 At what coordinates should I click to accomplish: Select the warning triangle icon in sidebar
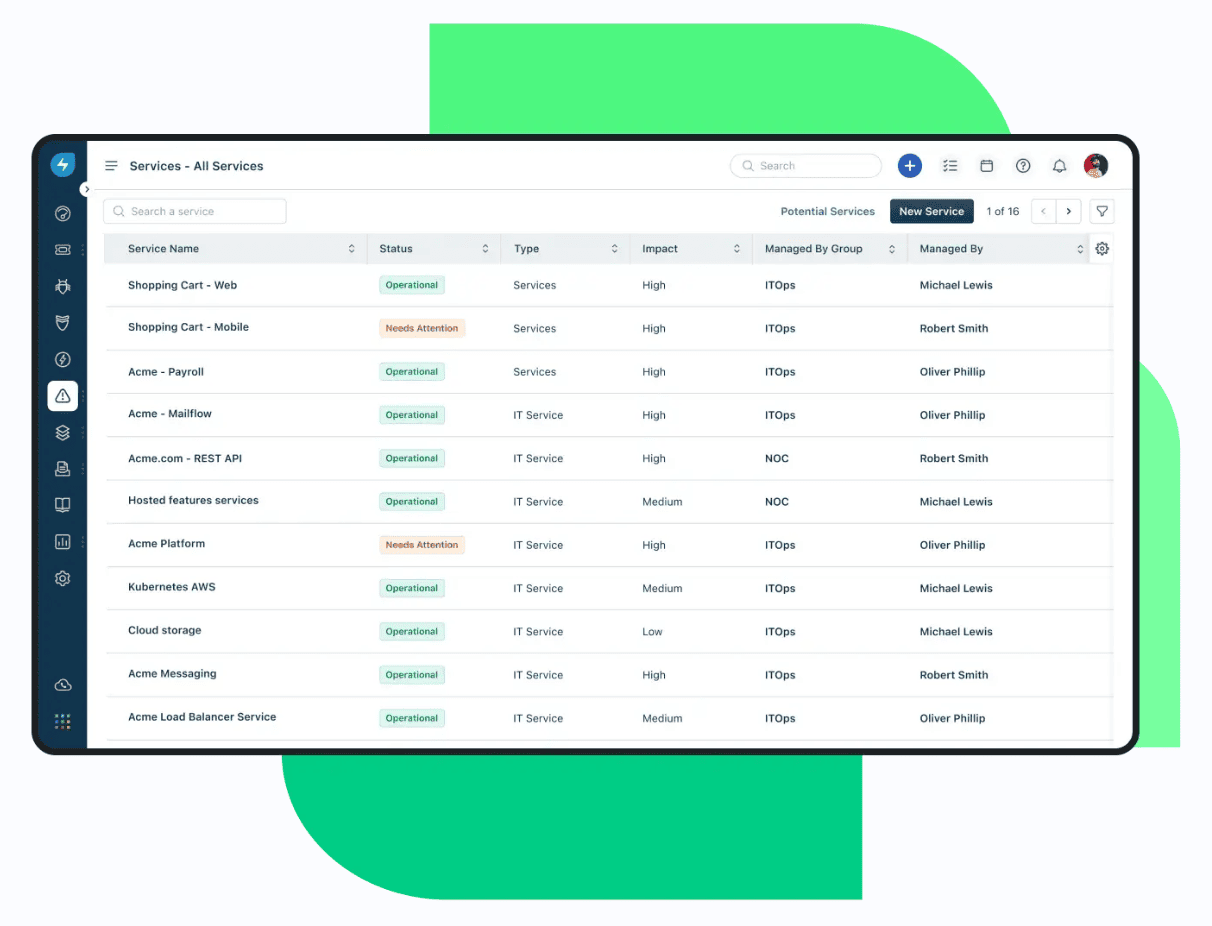click(63, 396)
